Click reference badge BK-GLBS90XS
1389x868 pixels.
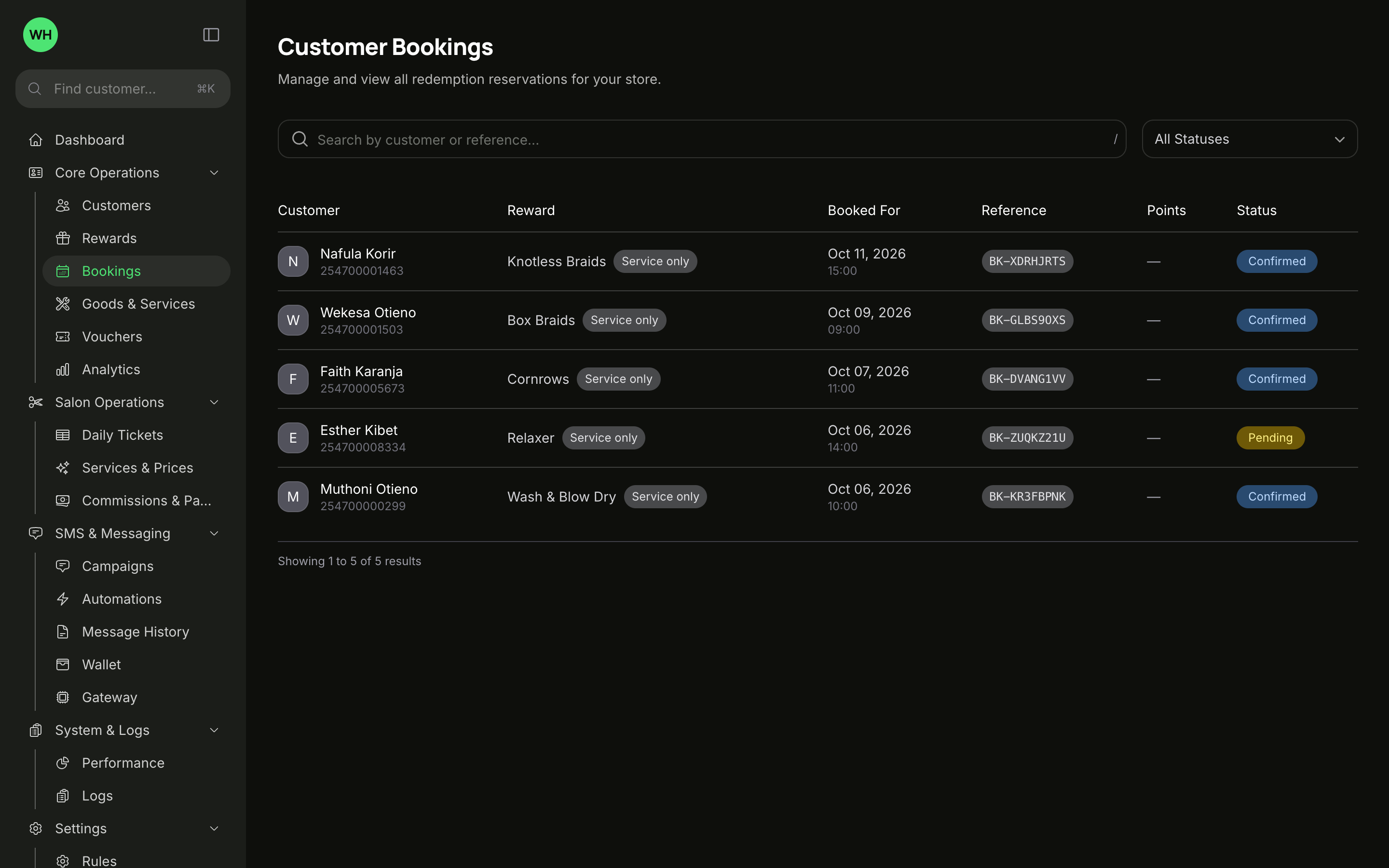pos(1027,320)
